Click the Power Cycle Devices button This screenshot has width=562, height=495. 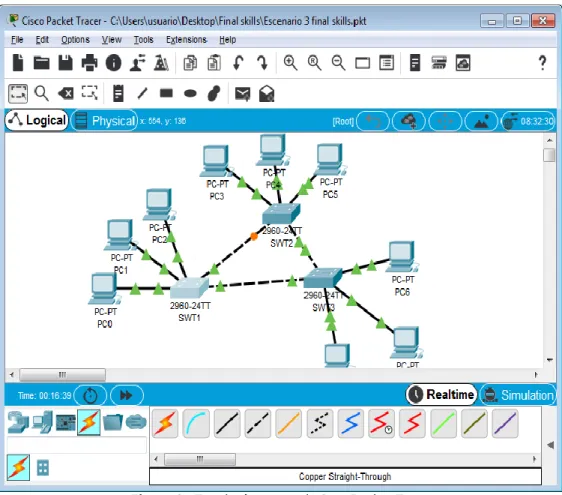(90, 396)
